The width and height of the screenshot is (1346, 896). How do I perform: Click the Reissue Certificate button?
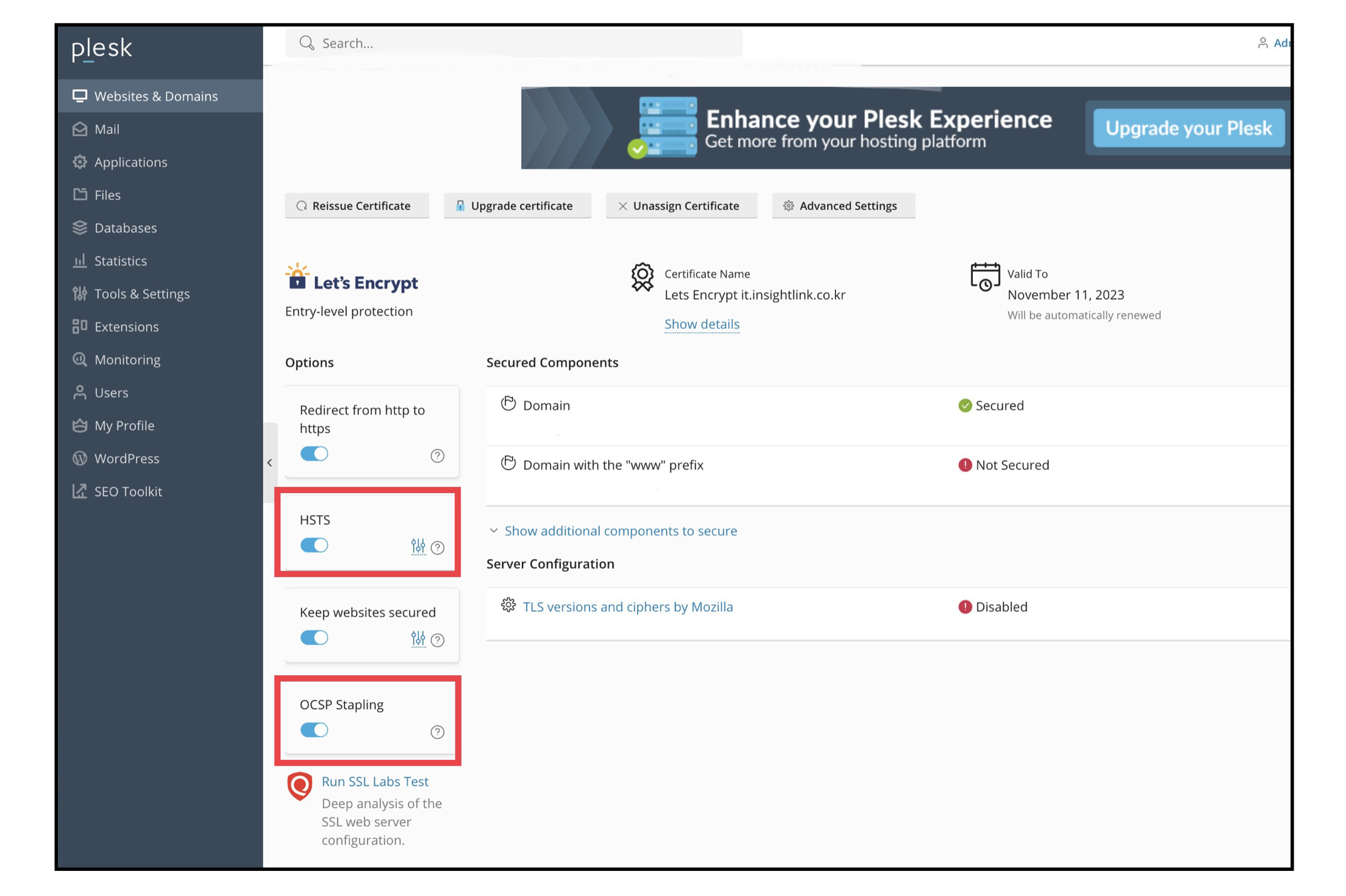356,206
